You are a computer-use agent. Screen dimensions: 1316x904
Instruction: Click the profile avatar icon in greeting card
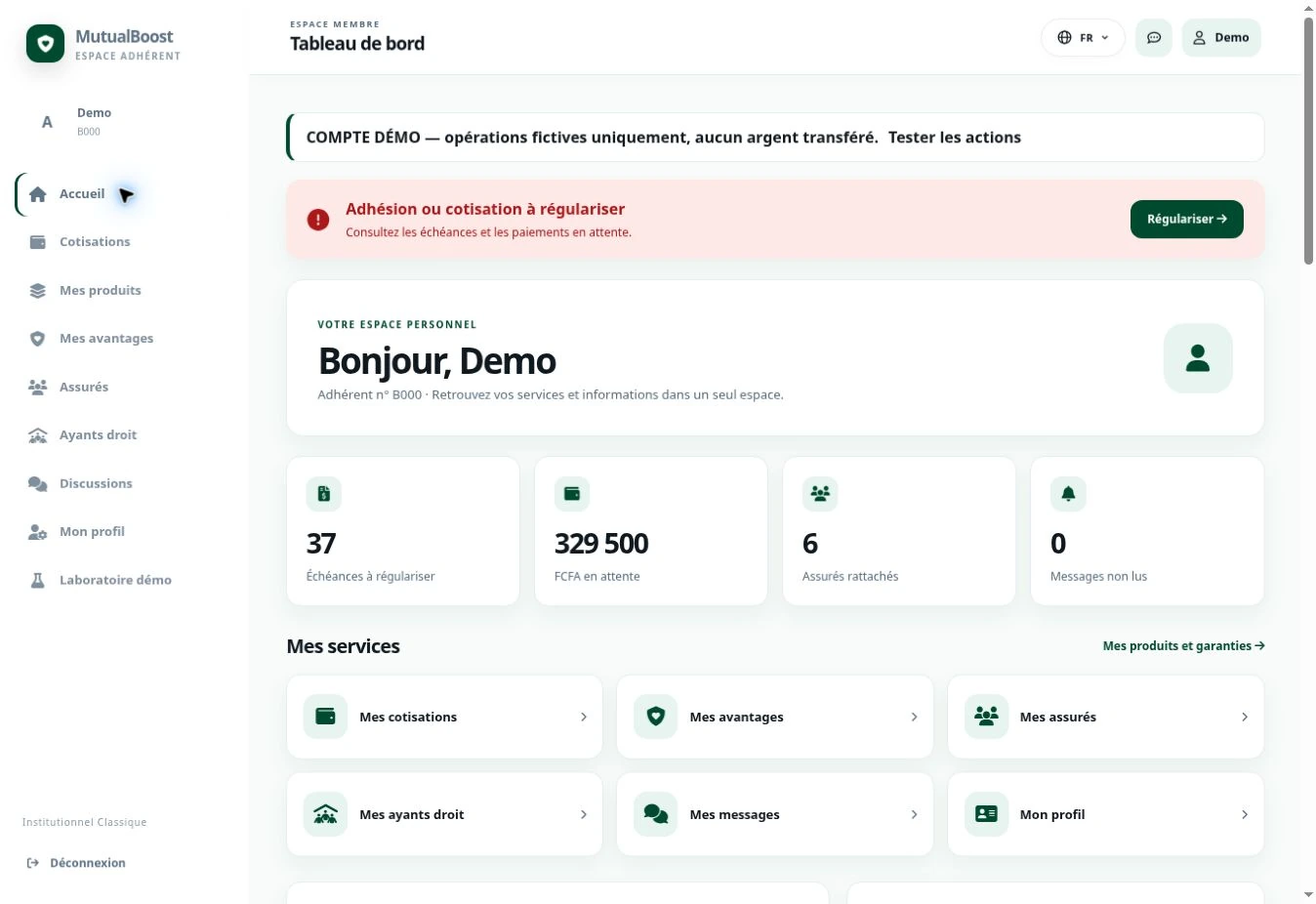(x=1198, y=358)
